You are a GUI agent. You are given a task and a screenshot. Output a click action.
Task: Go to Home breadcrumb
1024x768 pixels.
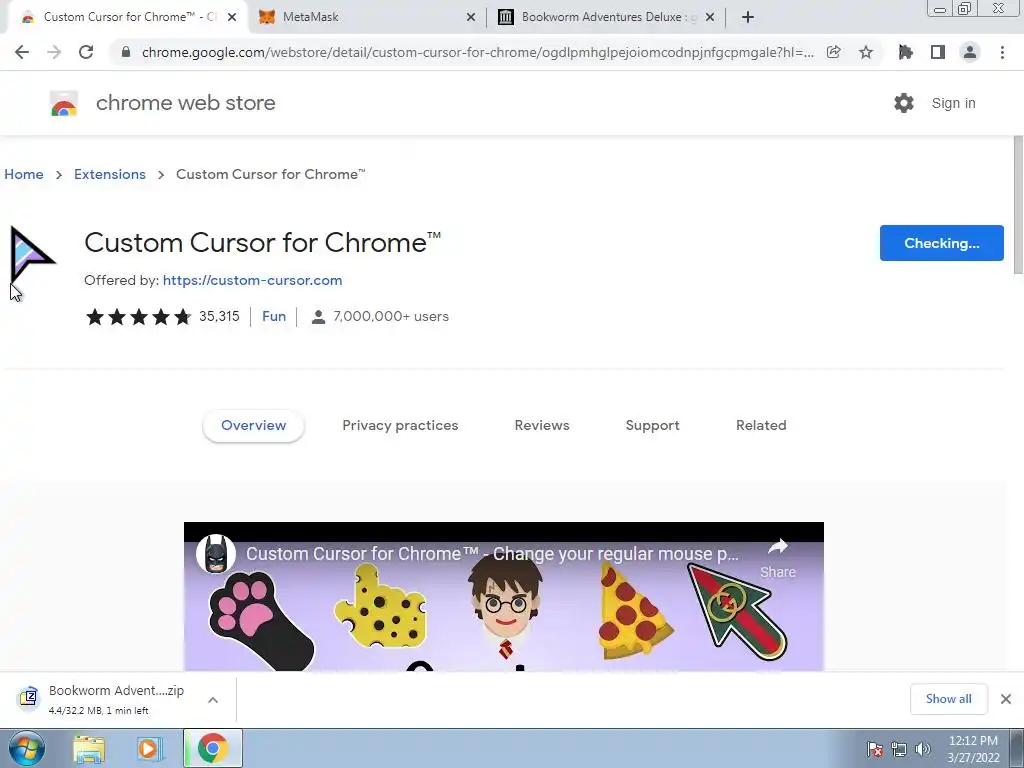point(24,174)
